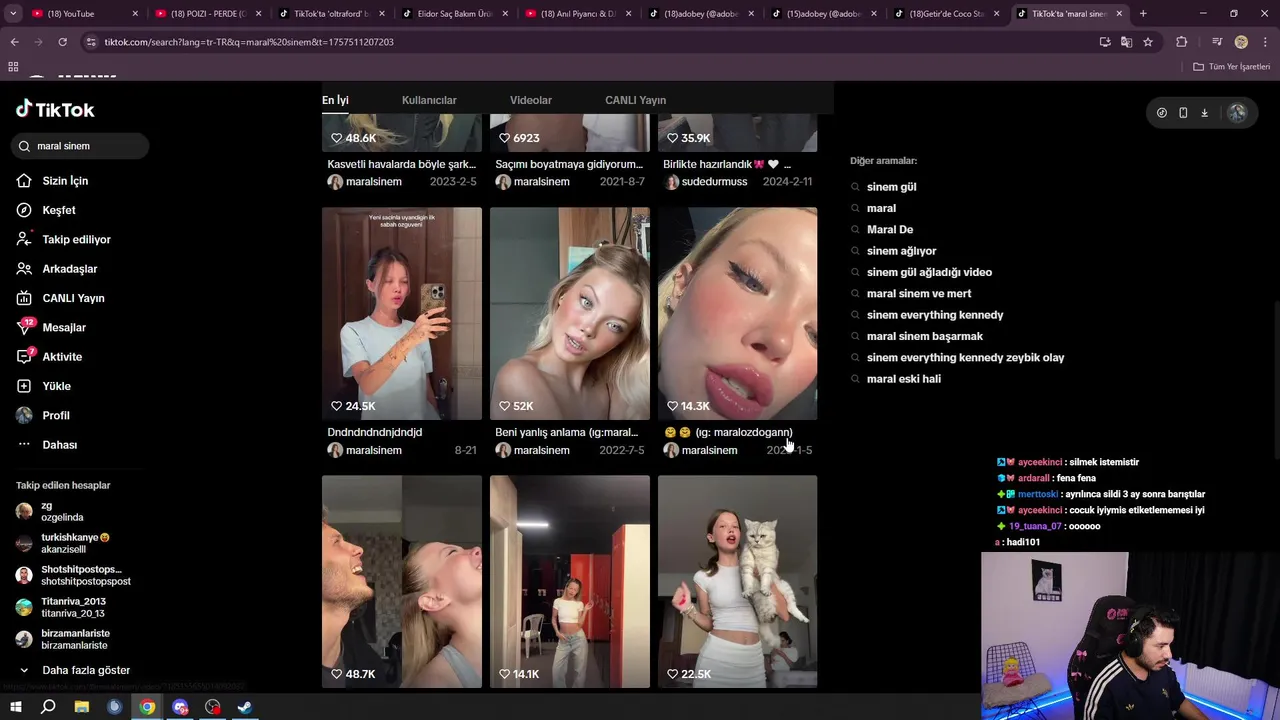This screenshot has width=1280, height=720.
Task: Open video thumbnail with 14.3K likes
Action: pyautogui.click(x=738, y=313)
